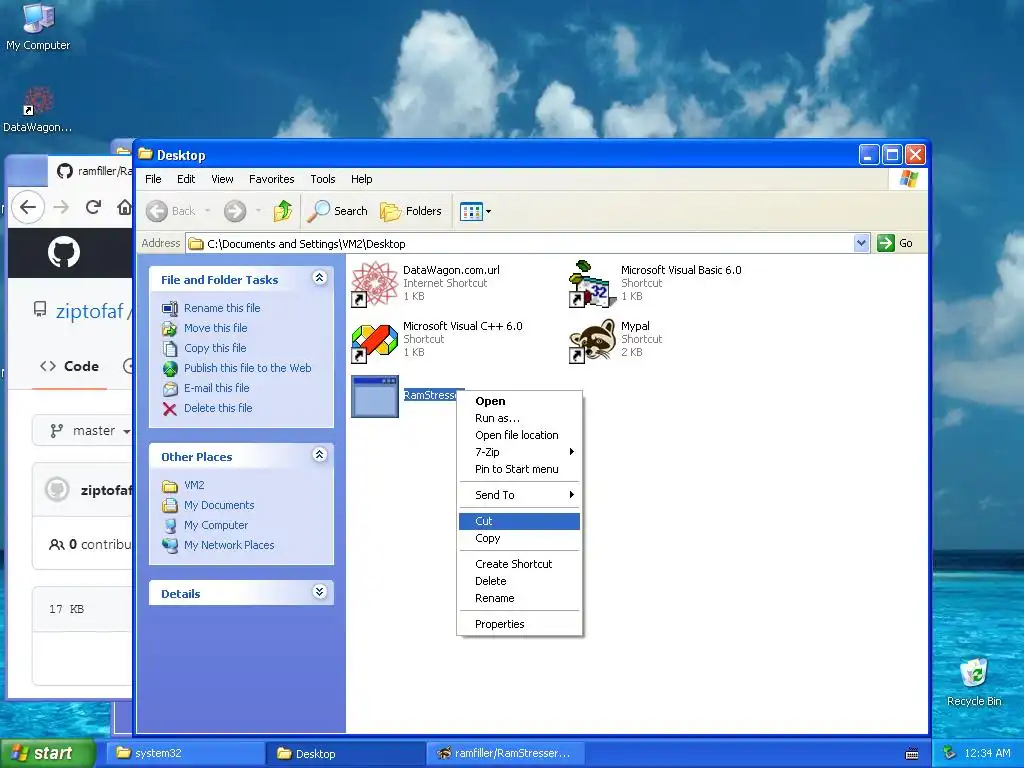Click the Up folder toolbar icon
This screenshot has width=1024, height=768.
pos(283,211)
